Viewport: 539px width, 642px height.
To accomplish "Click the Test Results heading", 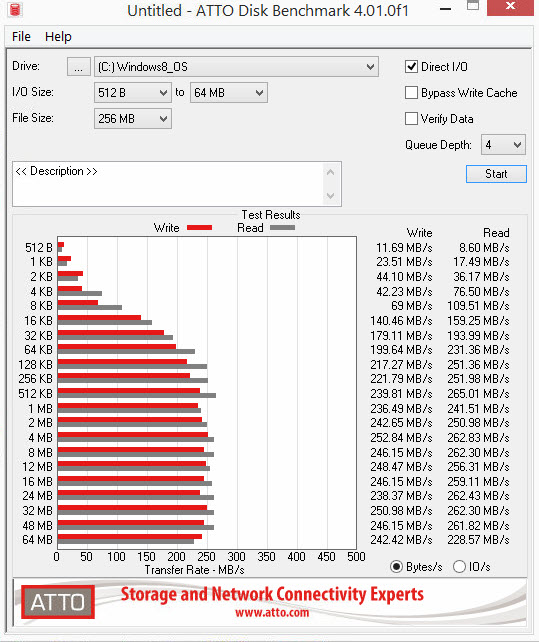I will 271,215.
